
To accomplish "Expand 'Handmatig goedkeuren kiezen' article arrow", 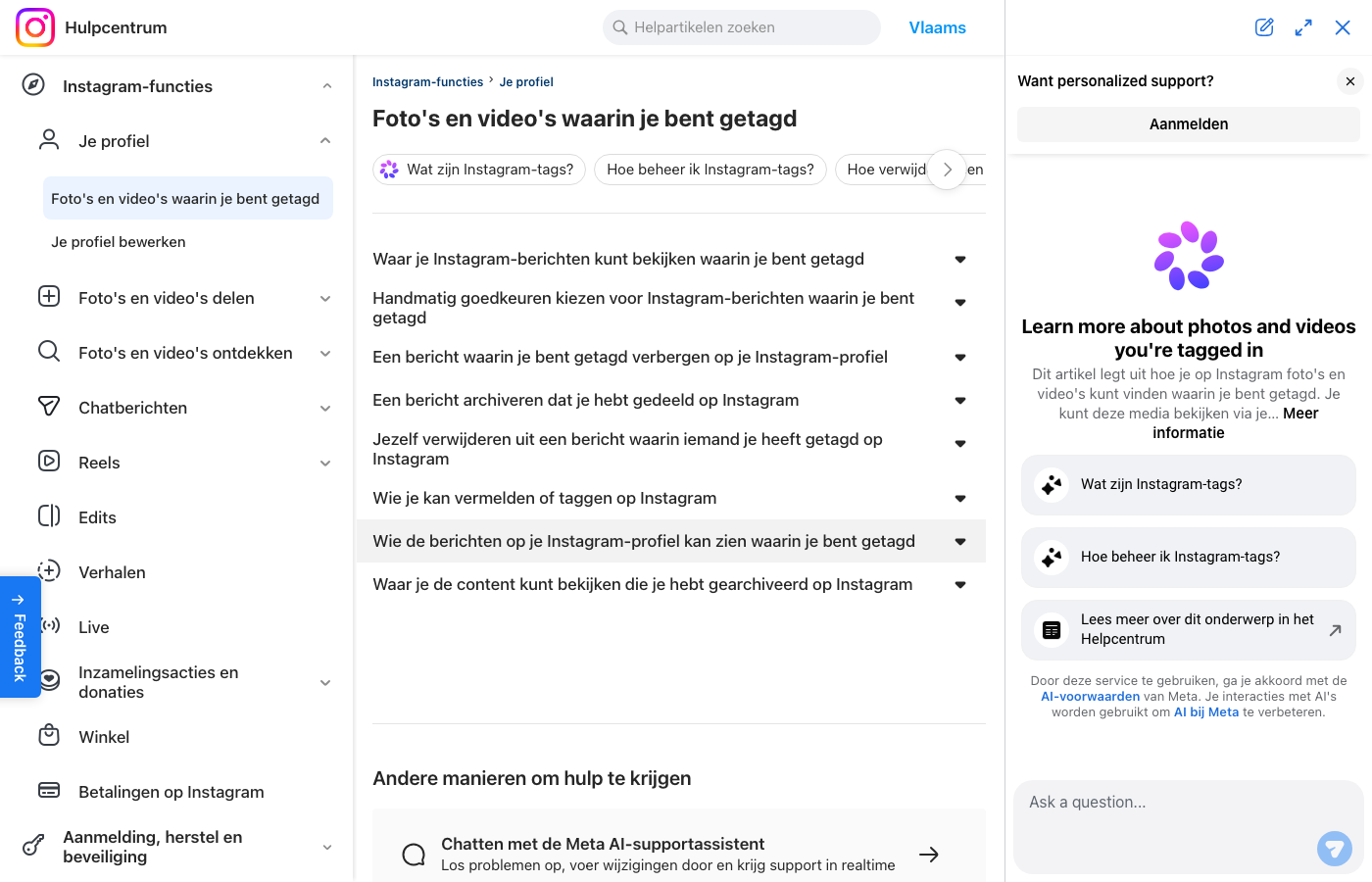I will (x=960, y=303).
